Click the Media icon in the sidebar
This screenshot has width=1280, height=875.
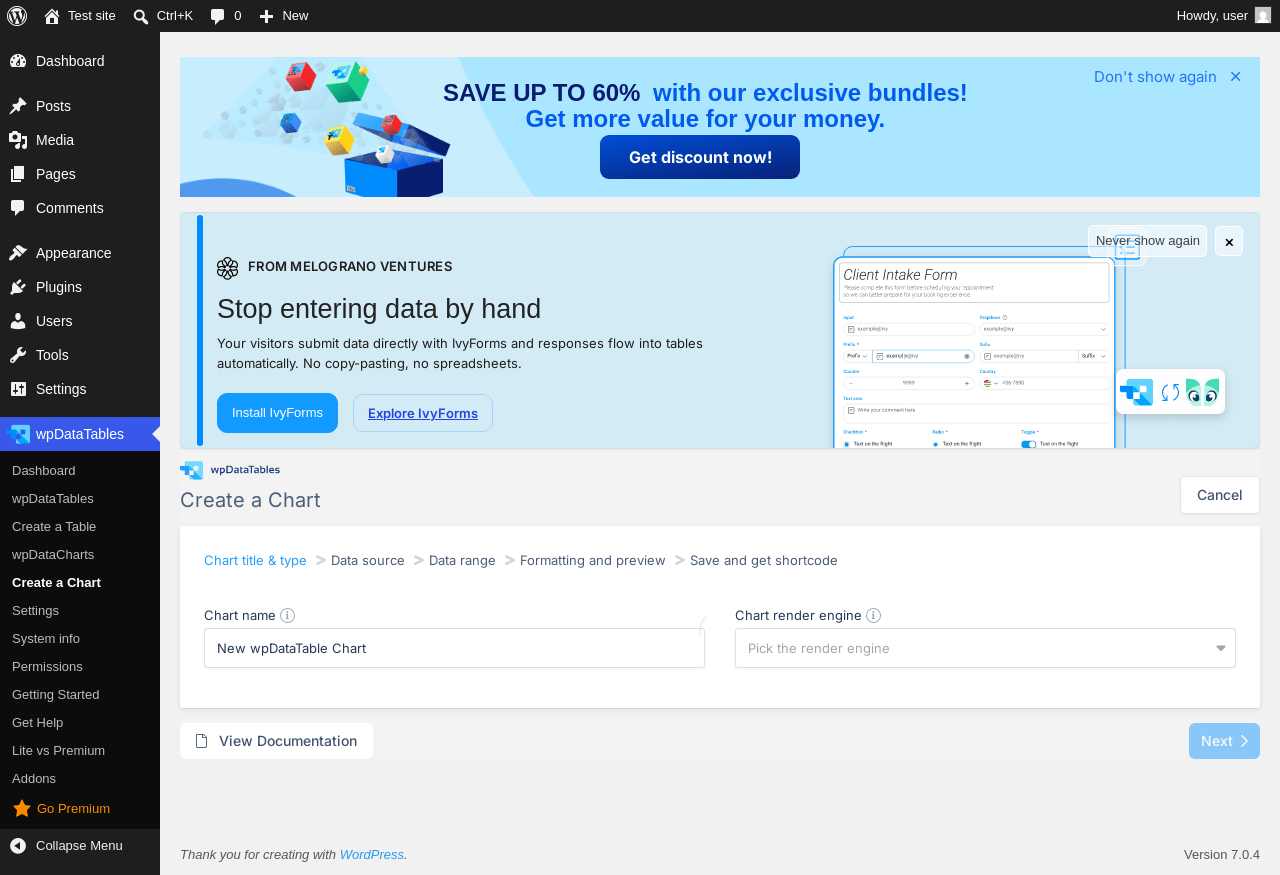18,140
